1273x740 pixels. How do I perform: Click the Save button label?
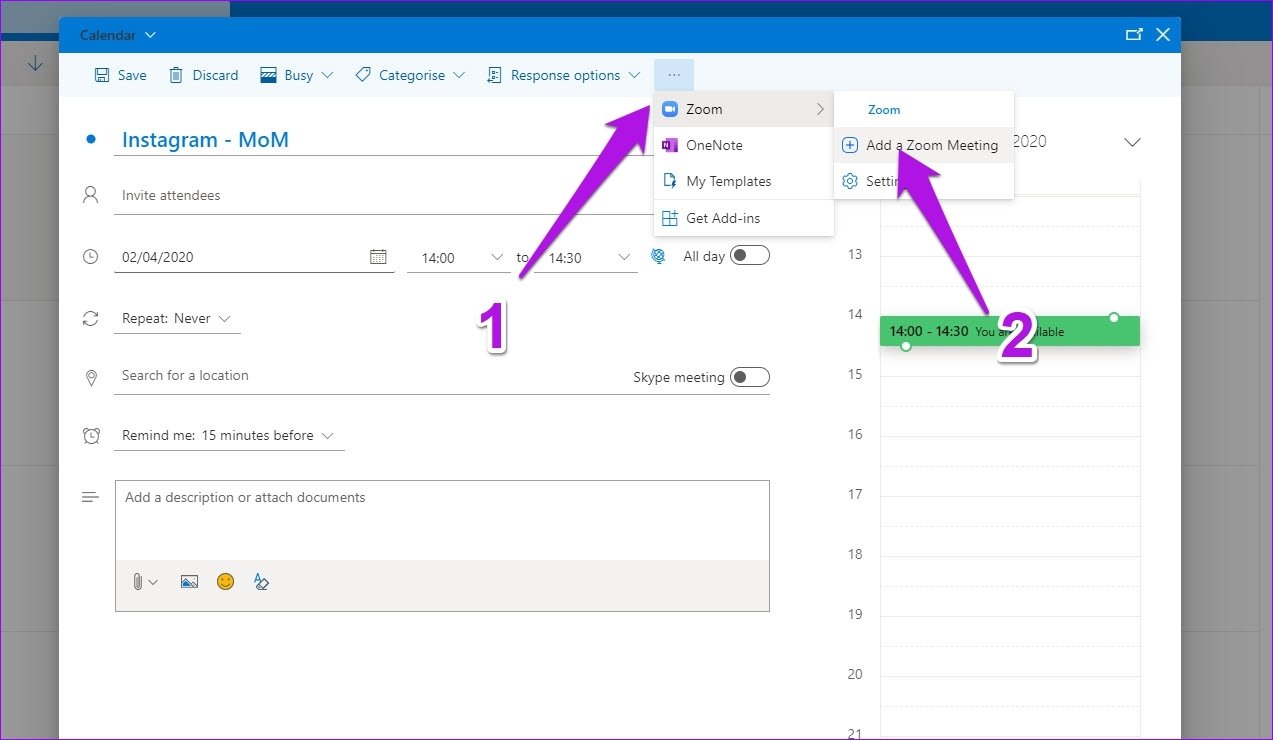click(132, 75)
